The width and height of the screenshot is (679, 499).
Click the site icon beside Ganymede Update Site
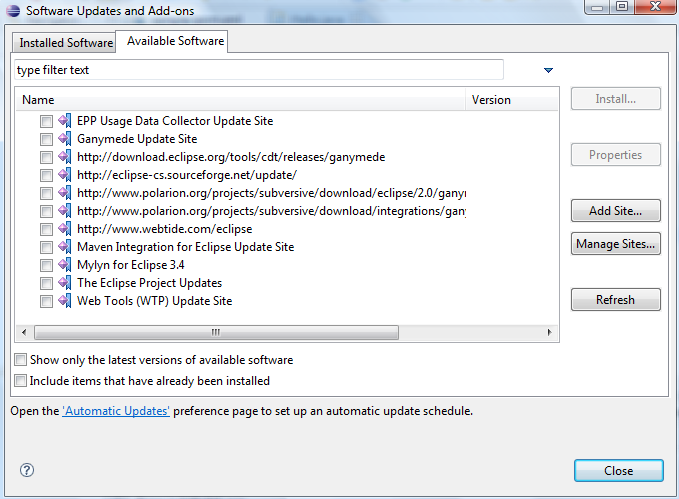(65, 139)
